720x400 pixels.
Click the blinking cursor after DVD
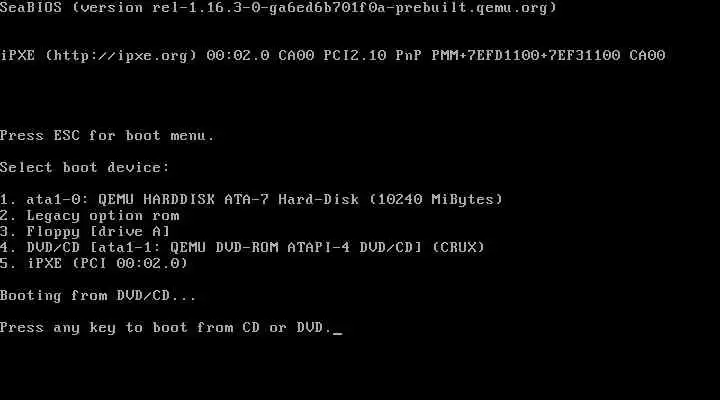click(338, 332)
